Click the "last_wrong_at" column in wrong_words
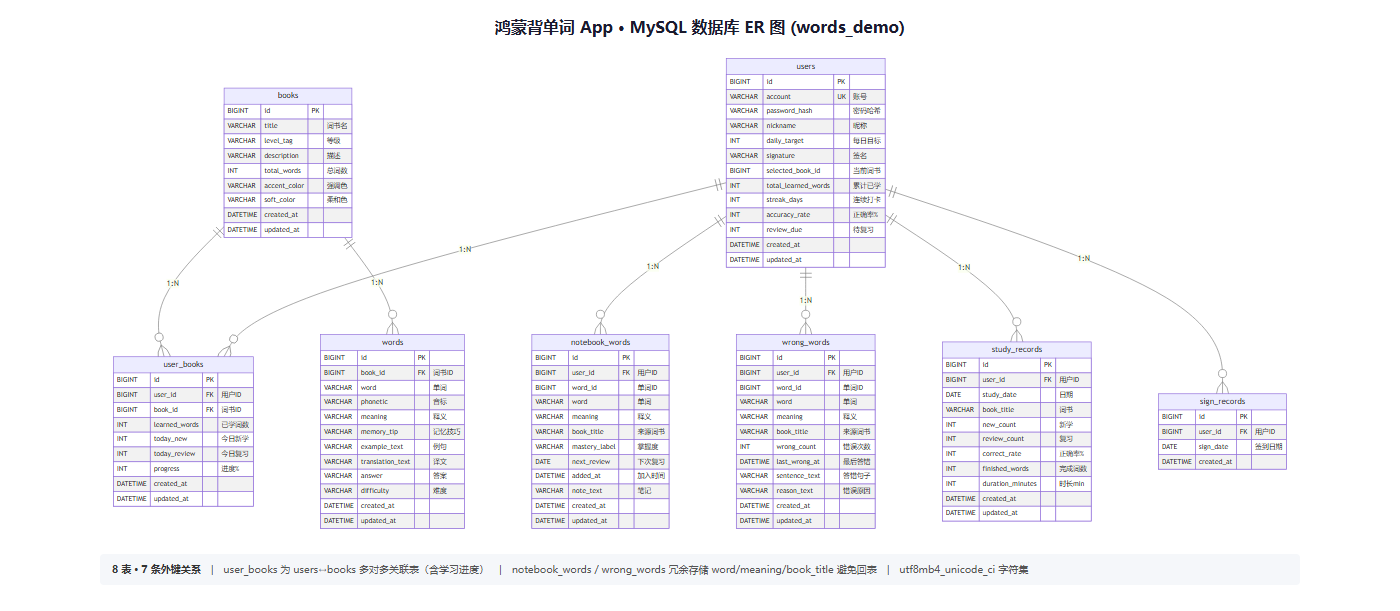Viewport: 1400px width, 611px height. click(x=806, y=461)
